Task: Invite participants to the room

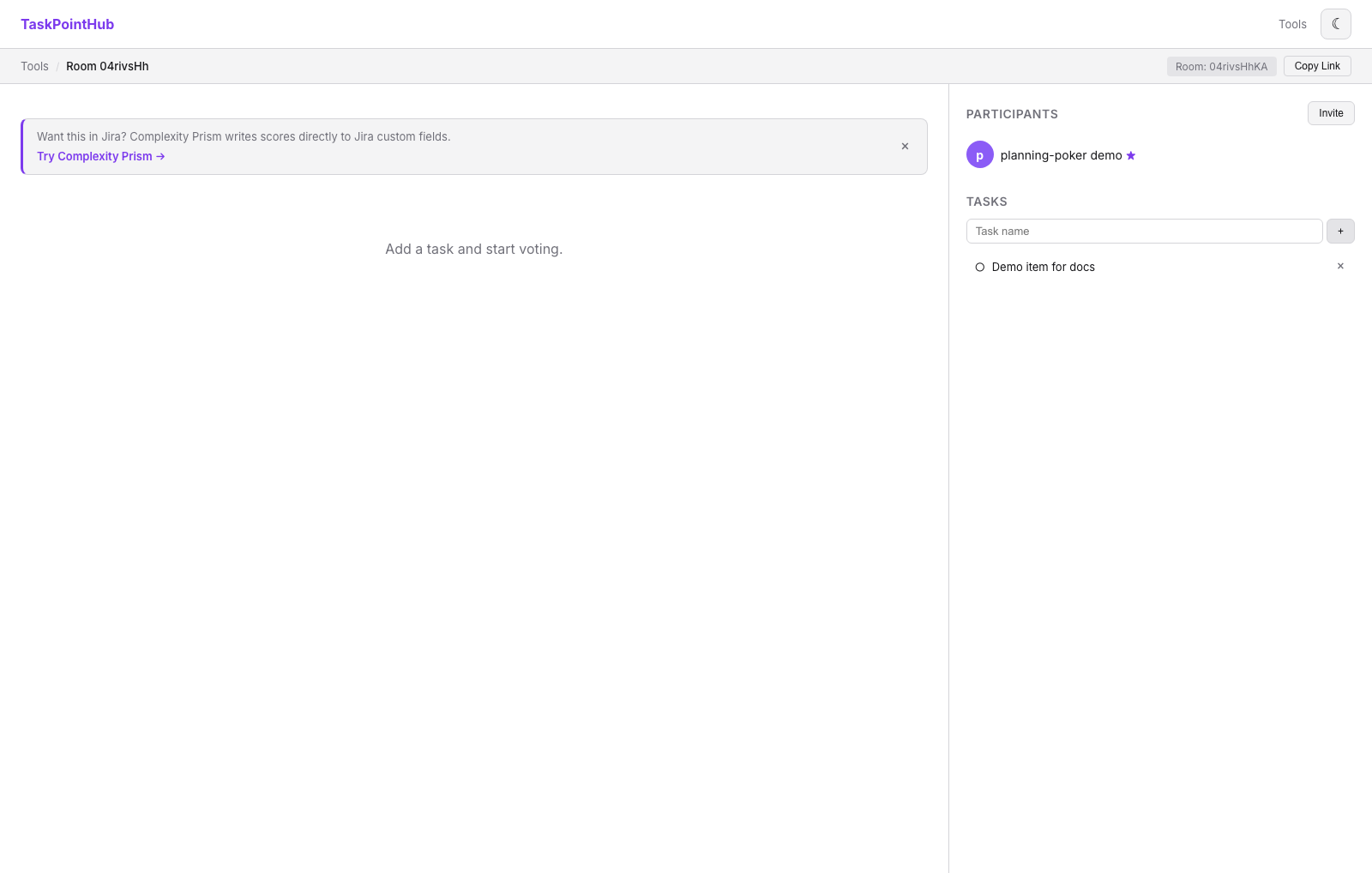Action: [1331, 113]
